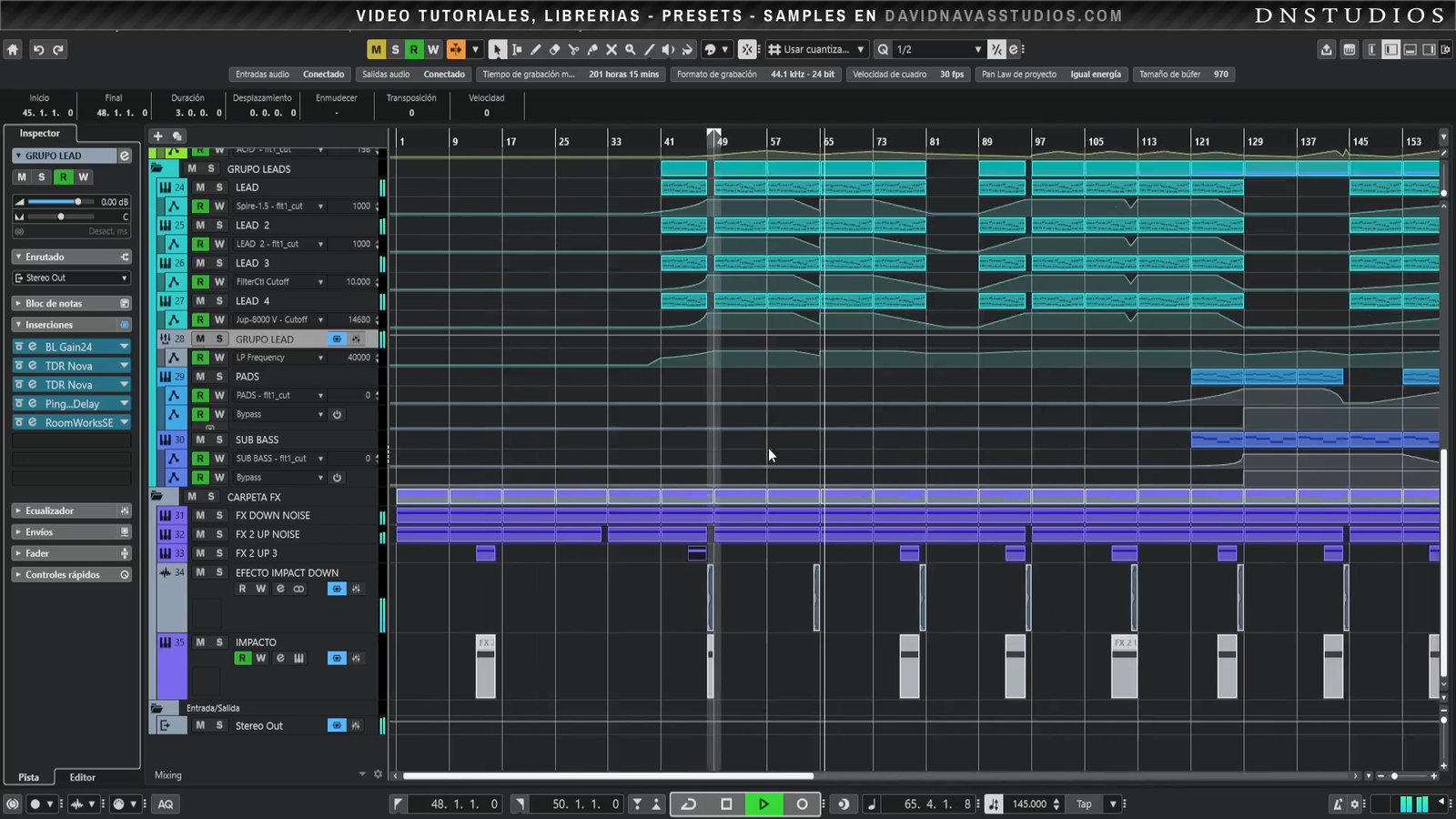The height and width of the screenshot is (819, 1456).
Task: Switch to the Editor tab
Action: click(x=82, y=777)
